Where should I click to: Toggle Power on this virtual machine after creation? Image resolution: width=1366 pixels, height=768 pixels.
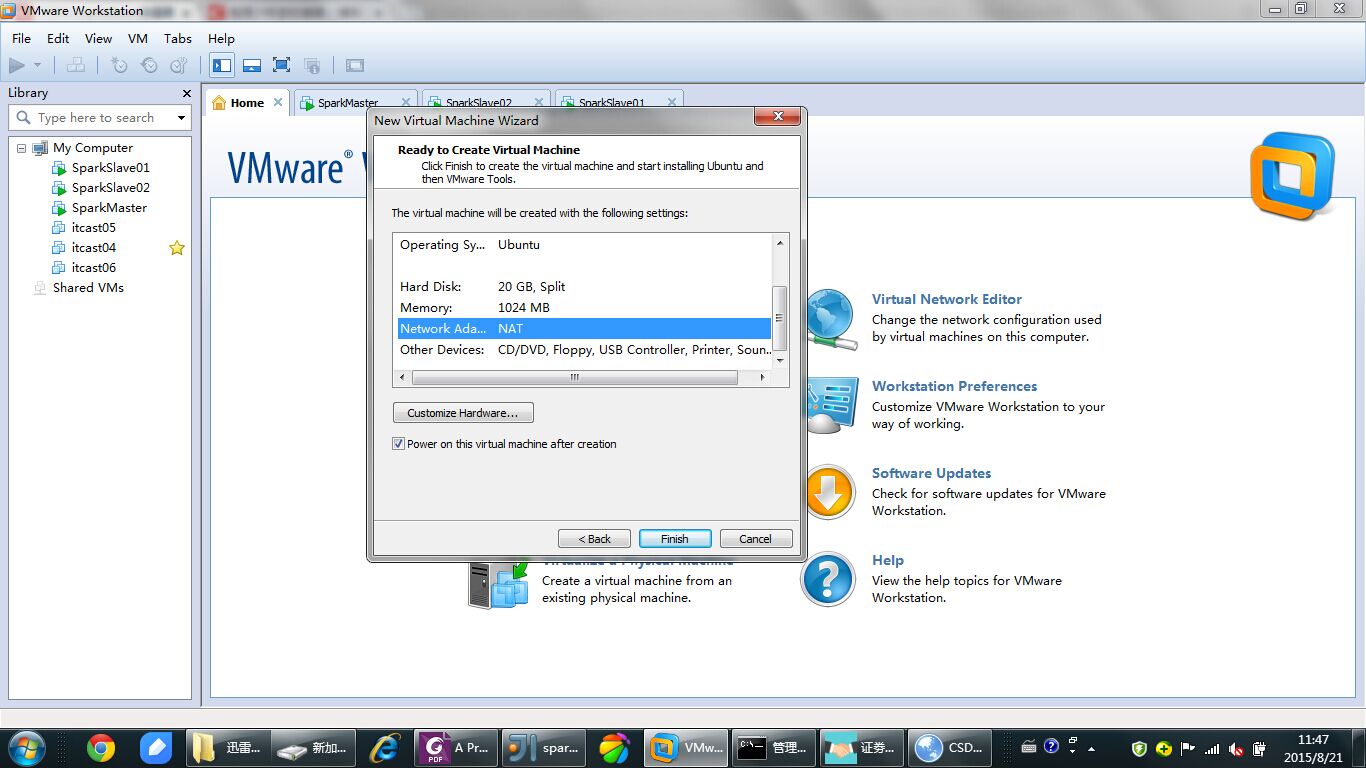399,444
